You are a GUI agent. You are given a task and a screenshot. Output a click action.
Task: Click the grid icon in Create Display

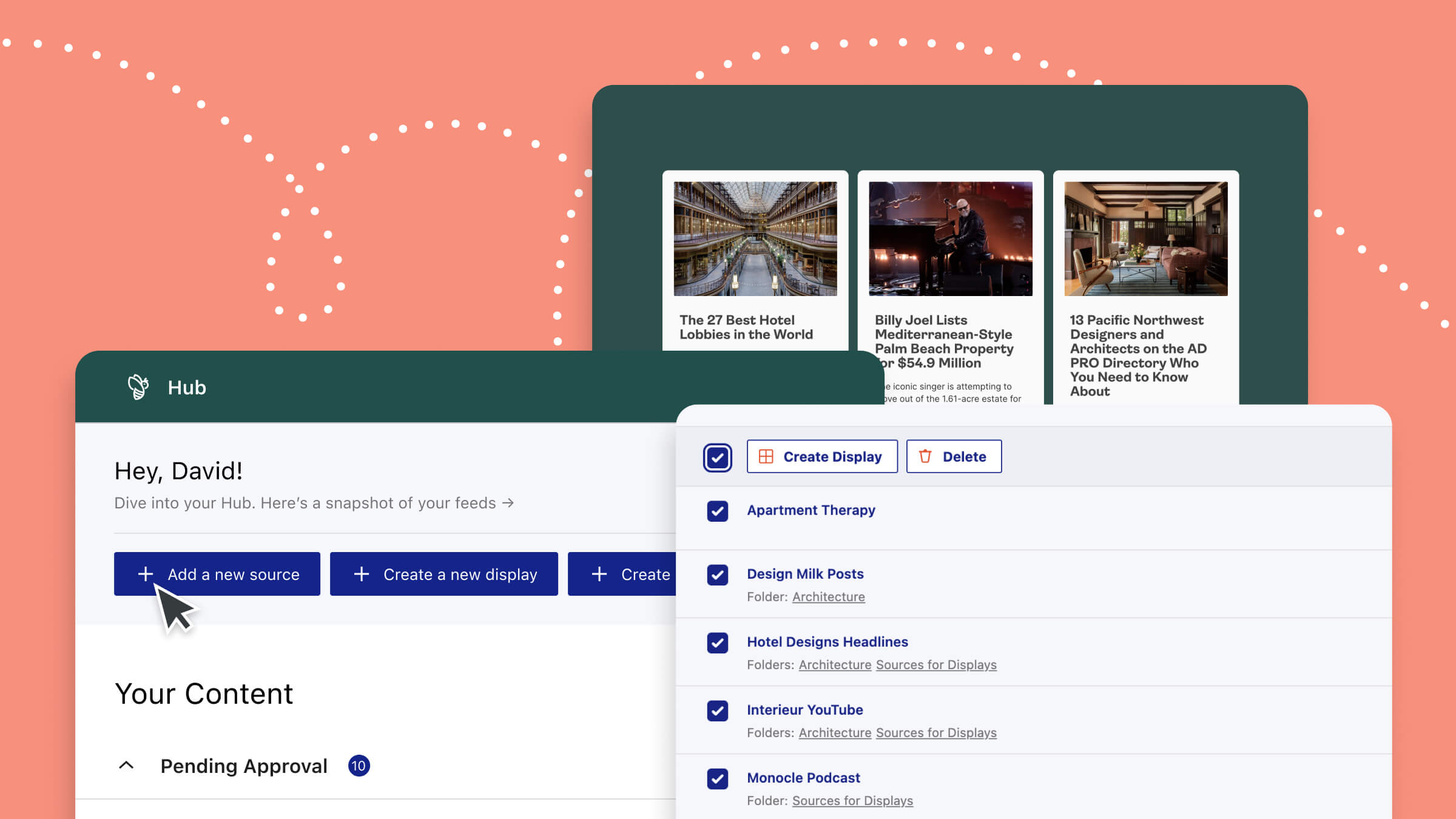766,456
